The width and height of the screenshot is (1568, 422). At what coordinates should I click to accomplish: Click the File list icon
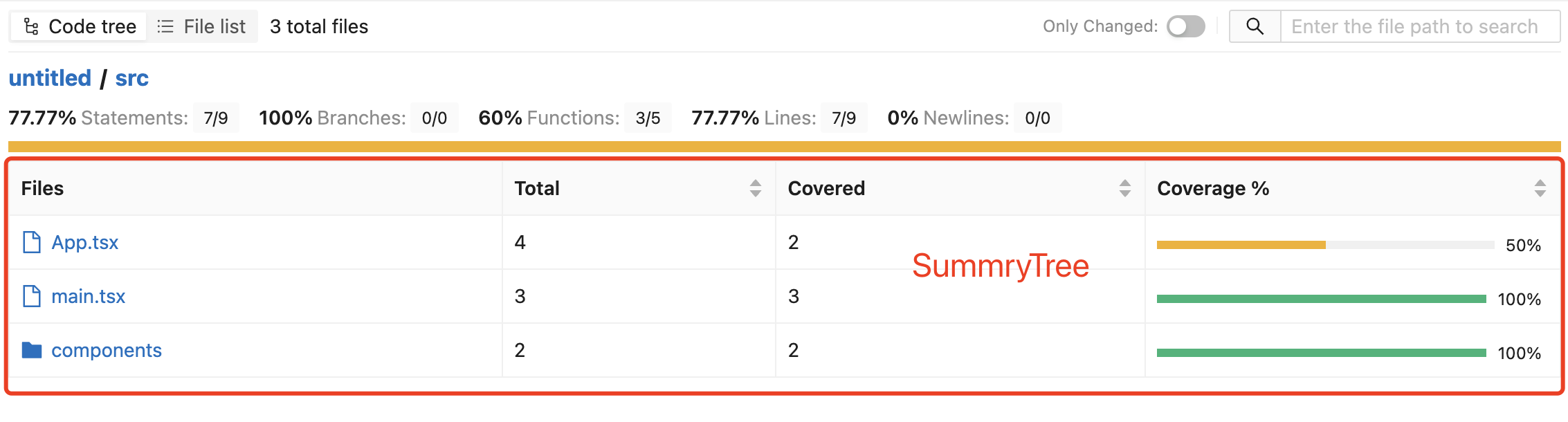[x=165, y=27]
